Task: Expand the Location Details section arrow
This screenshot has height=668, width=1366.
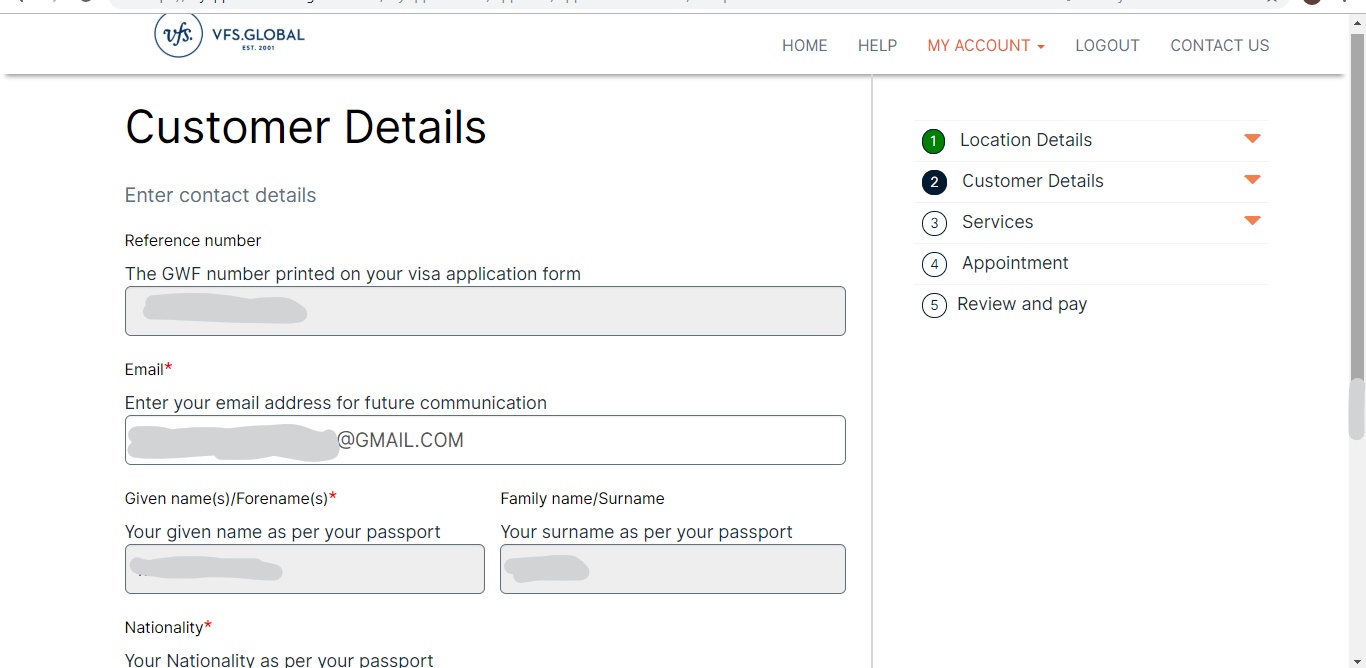Action: 1252,139
